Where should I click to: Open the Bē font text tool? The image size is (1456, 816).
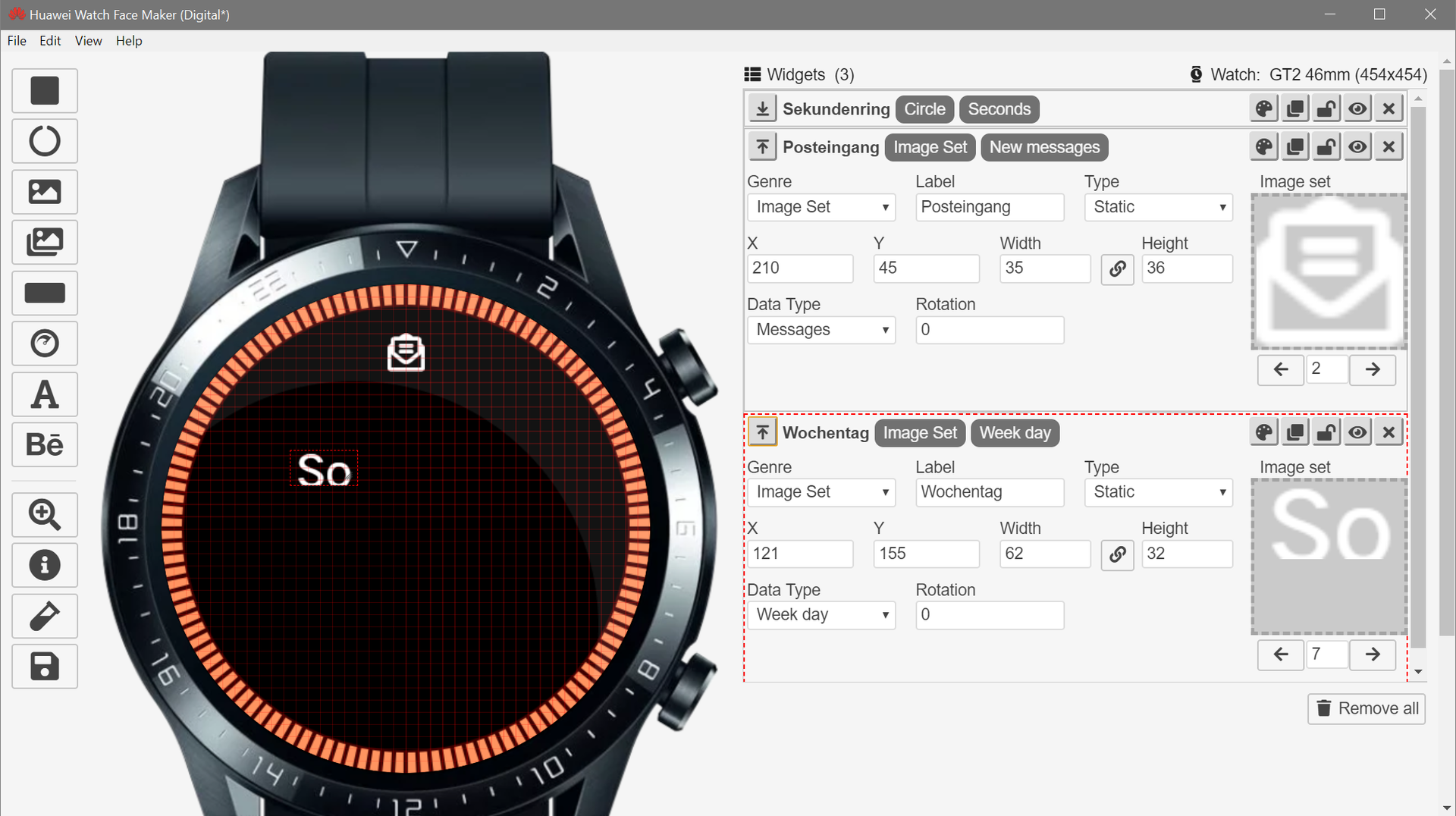pyautogui.click(x=45, y=444)
